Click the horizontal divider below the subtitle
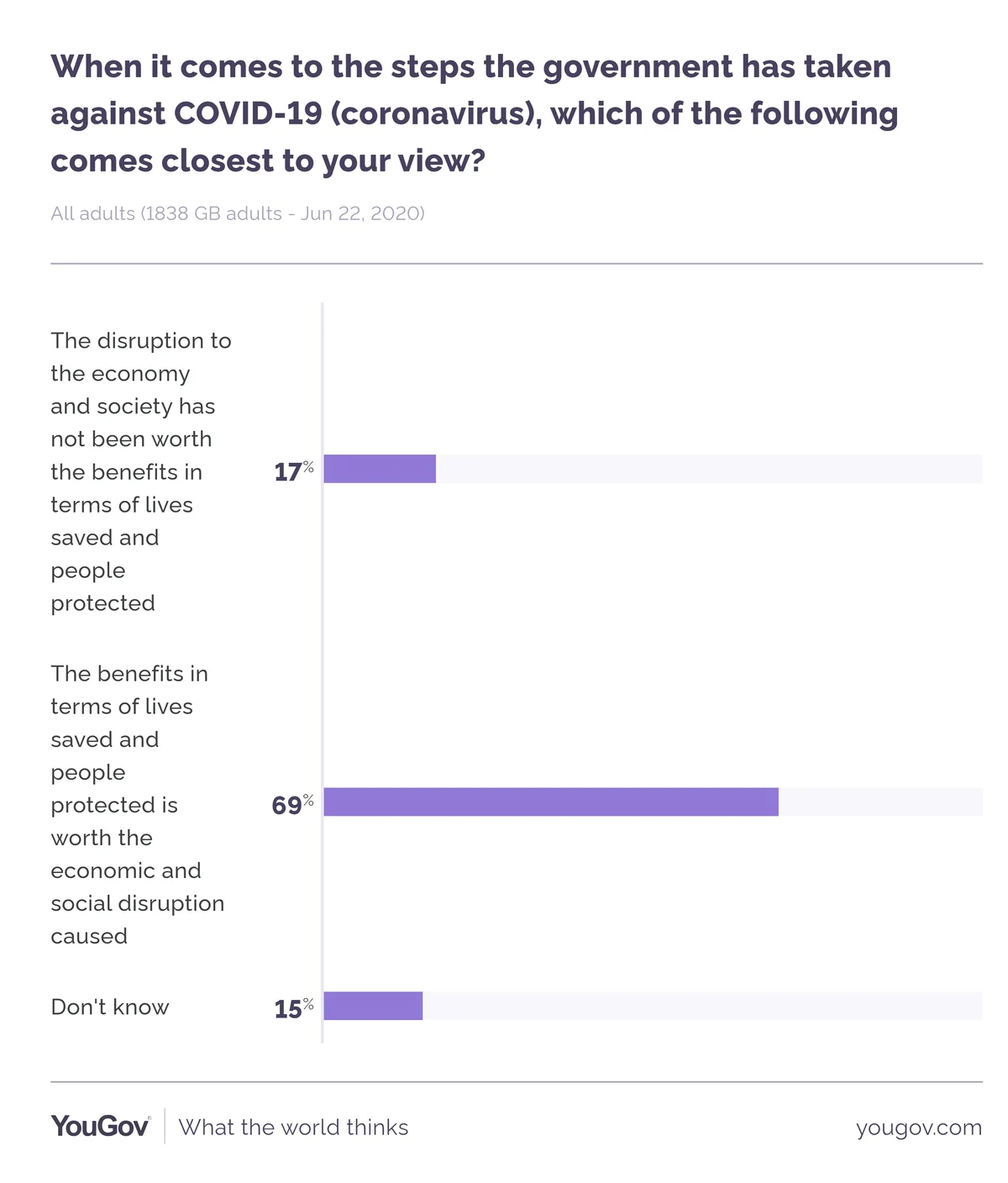The height and width of the screenshot is (1183, 1008). pos(517,264)
